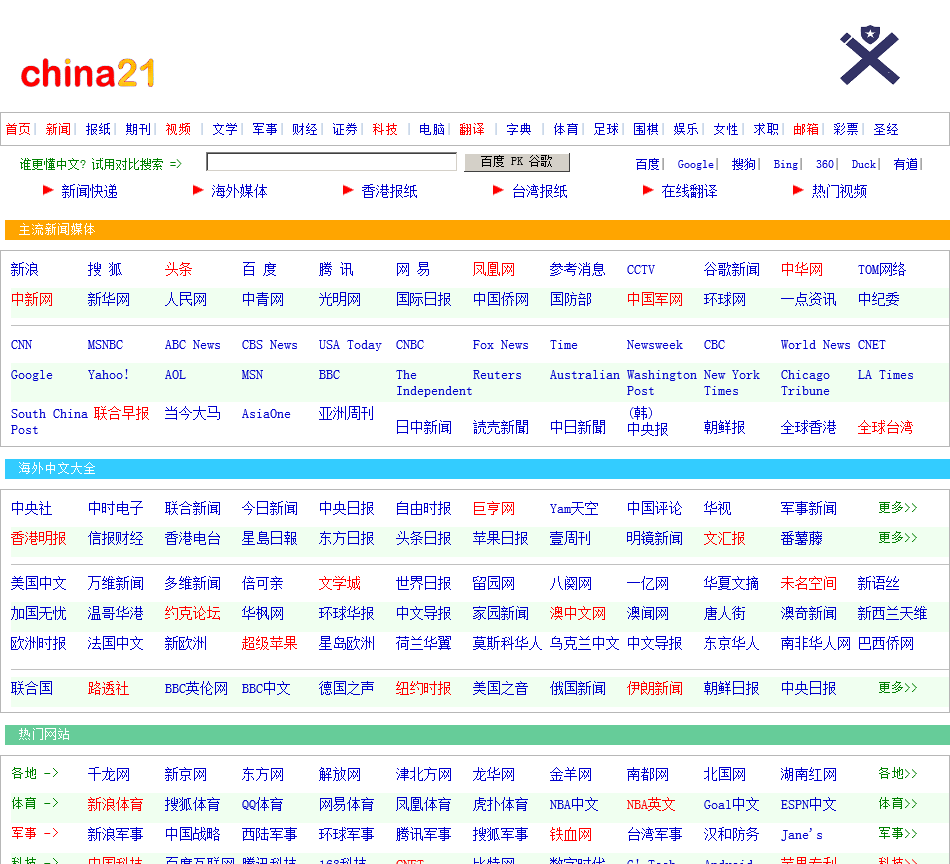Viewport: 950px width, 864px height.
Task: Go to 台湾报纸 section link
Action: click(x=540, y=191)
